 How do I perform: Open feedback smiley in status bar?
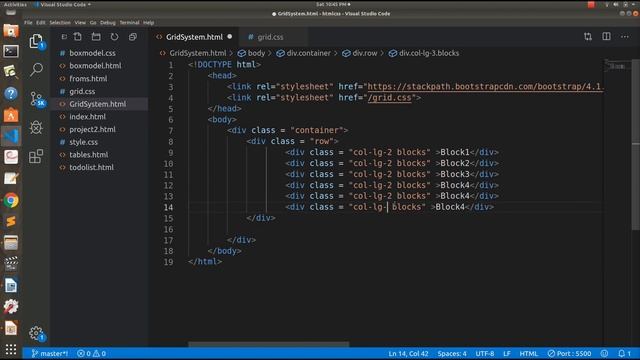pyautogui.click(x=604, y=353)
